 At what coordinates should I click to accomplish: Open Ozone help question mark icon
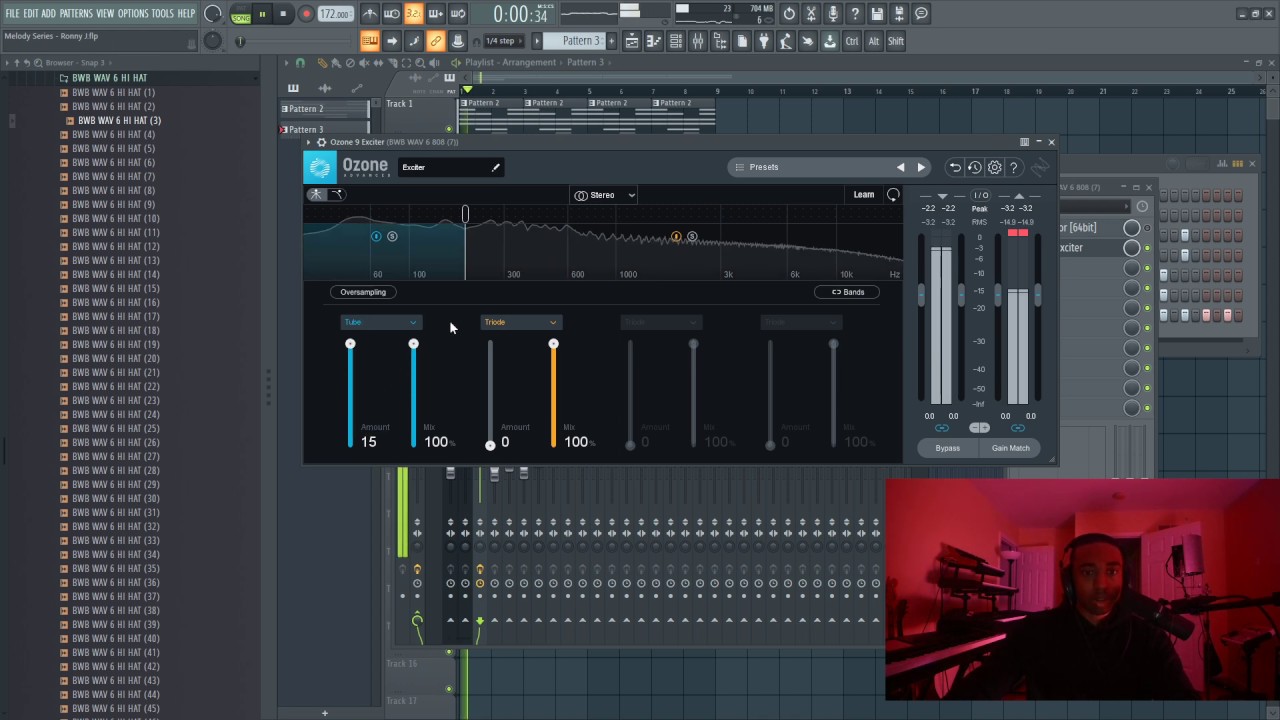1013,168
